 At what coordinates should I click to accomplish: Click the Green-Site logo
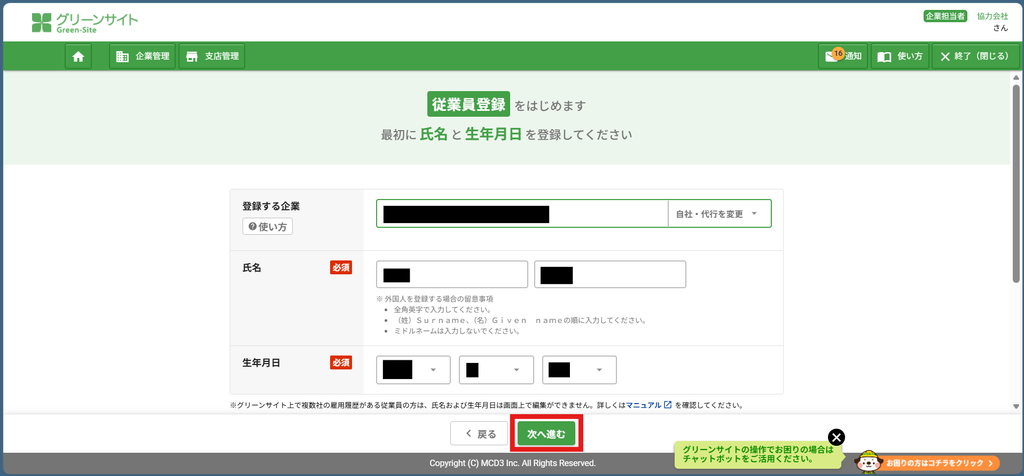coord(85,23)
